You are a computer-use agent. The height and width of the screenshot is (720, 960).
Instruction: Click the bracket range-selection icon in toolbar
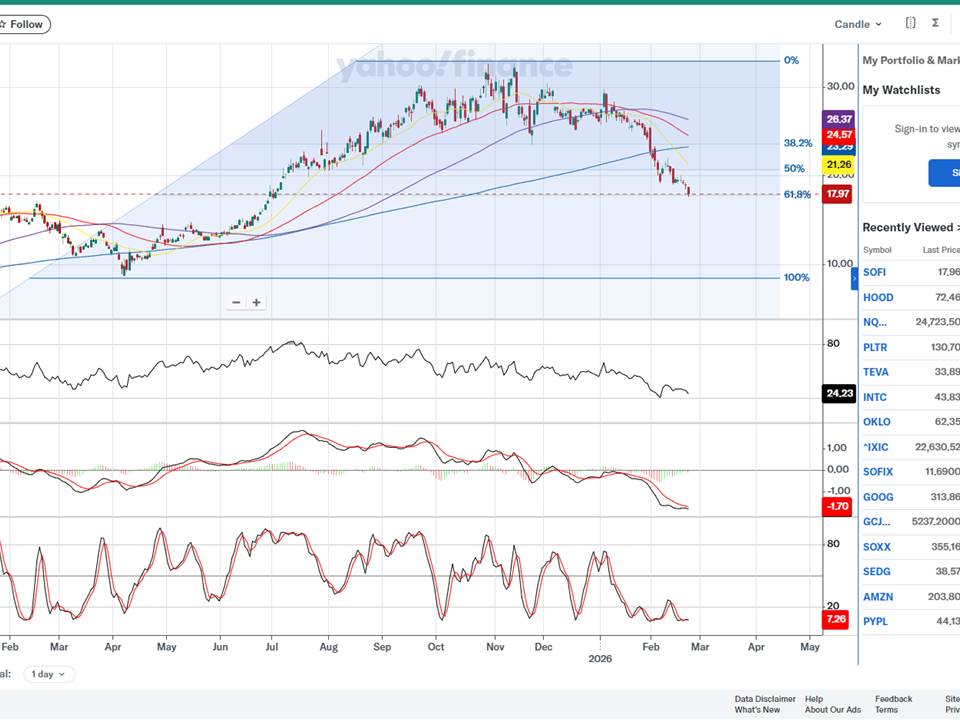(x=910, y=23)
